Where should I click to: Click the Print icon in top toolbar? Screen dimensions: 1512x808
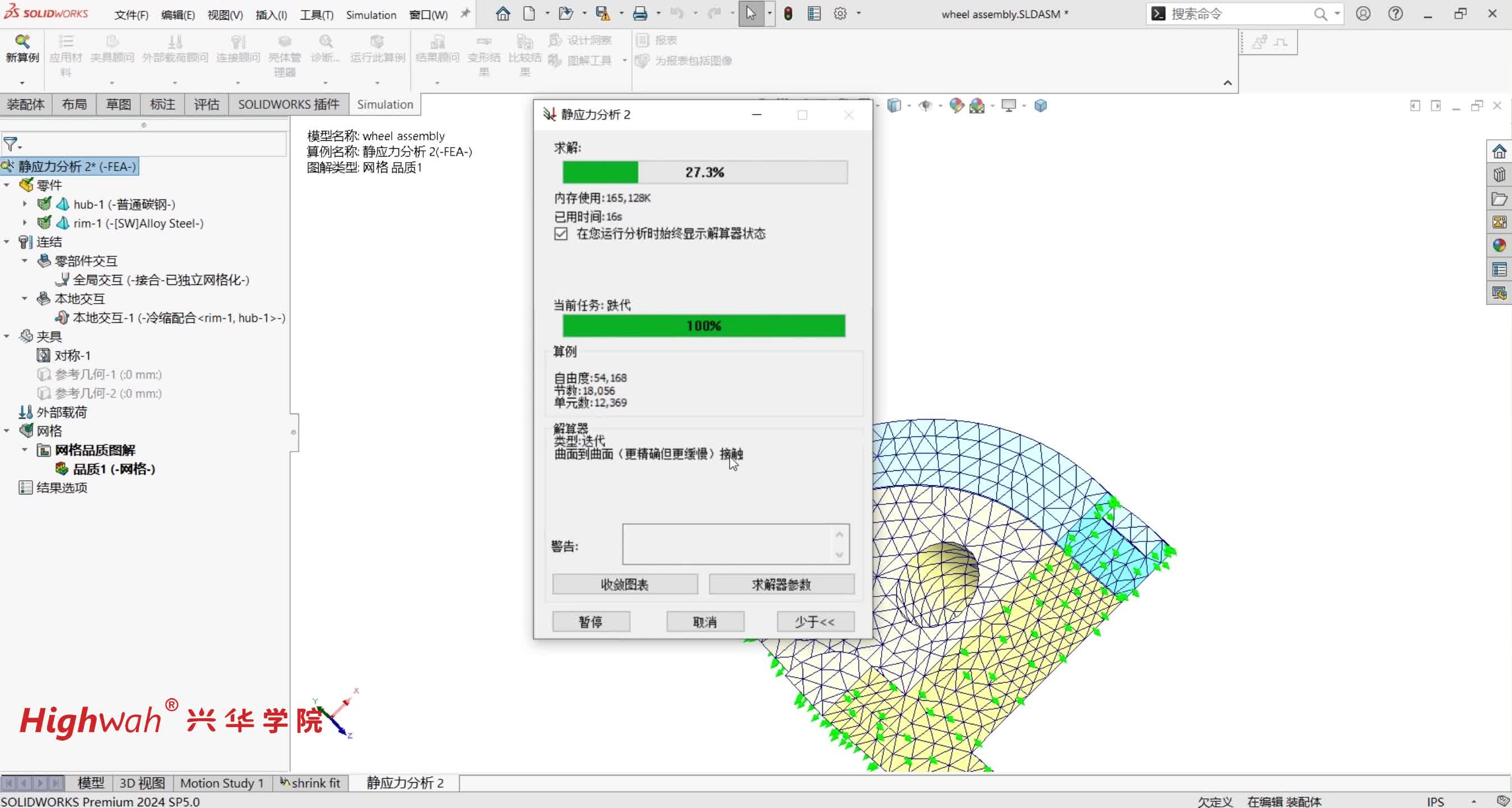pyautogui.click(x=640, y=13)
